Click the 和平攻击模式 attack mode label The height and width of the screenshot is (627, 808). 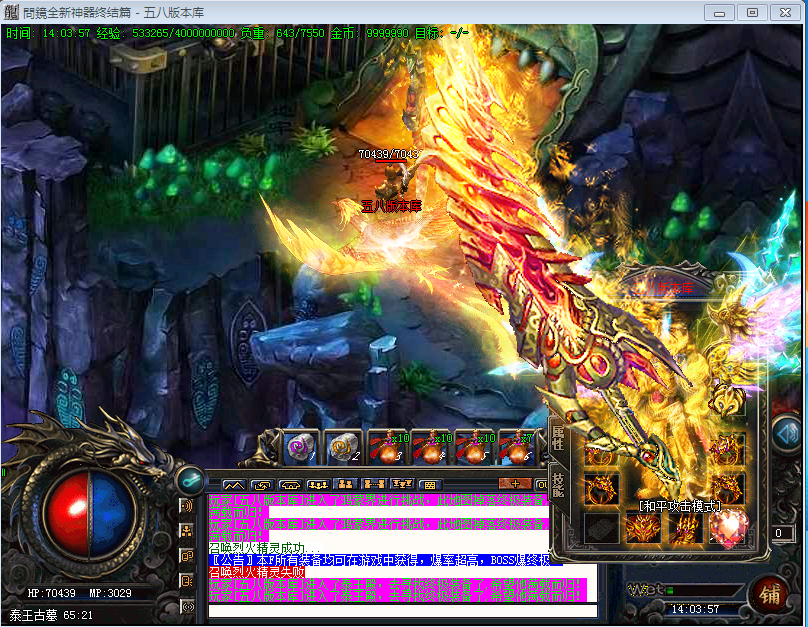(x=680, y=506)
